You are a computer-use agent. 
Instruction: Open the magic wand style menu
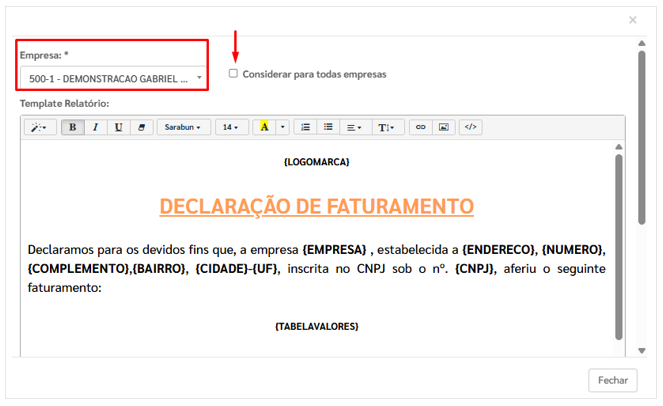[40, 128]
